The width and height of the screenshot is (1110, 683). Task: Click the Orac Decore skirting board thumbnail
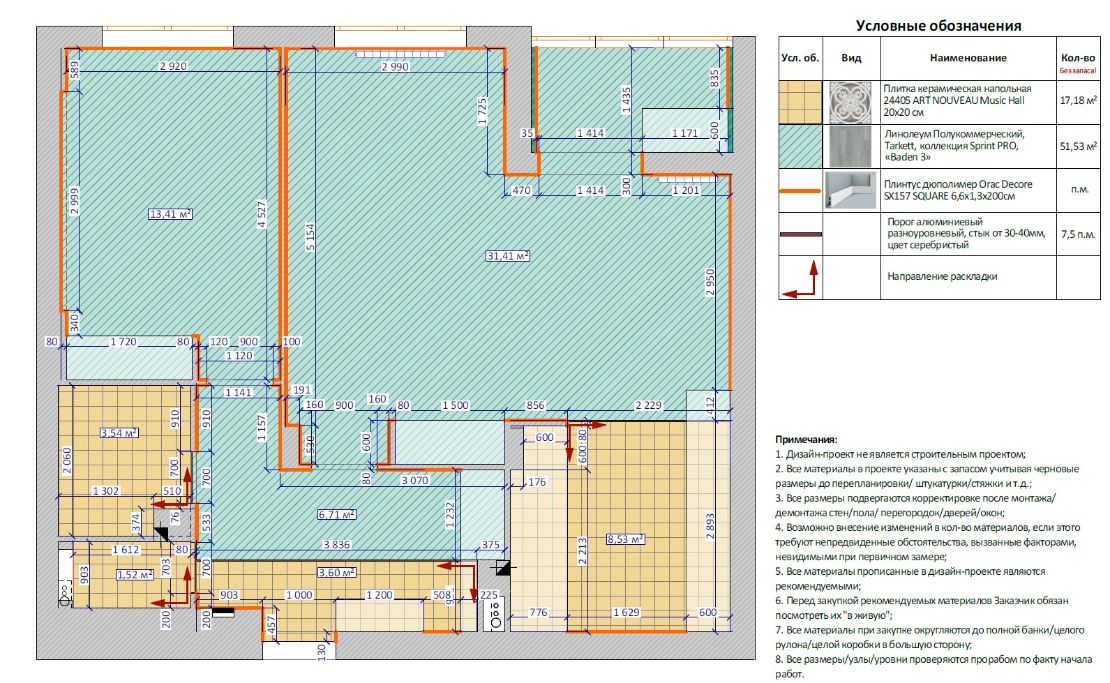(852, 190)
